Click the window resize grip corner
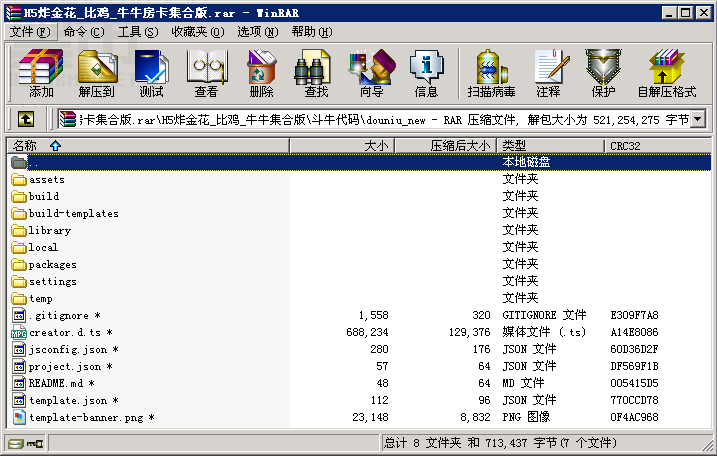The height and width of the screenshot is (456, 717). coord(706,445)
